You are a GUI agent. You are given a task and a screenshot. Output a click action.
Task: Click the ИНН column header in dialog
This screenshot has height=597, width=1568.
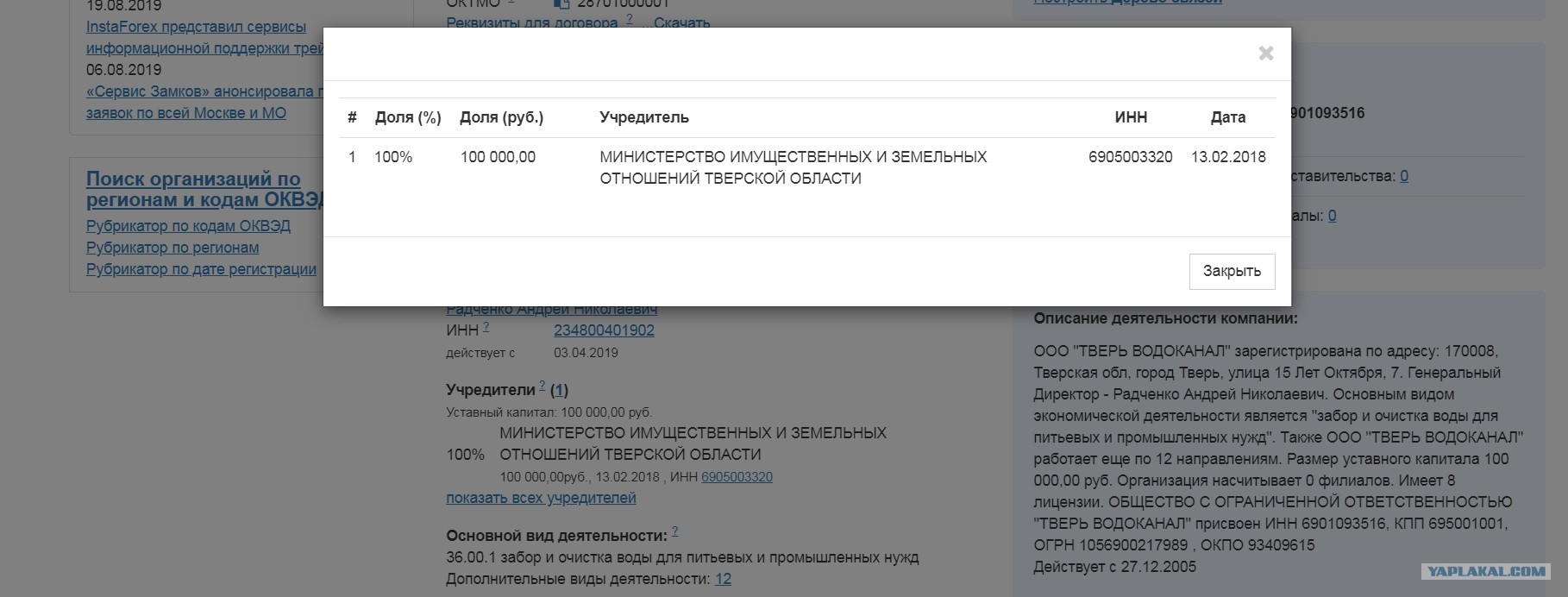(x=1131, y=117)
